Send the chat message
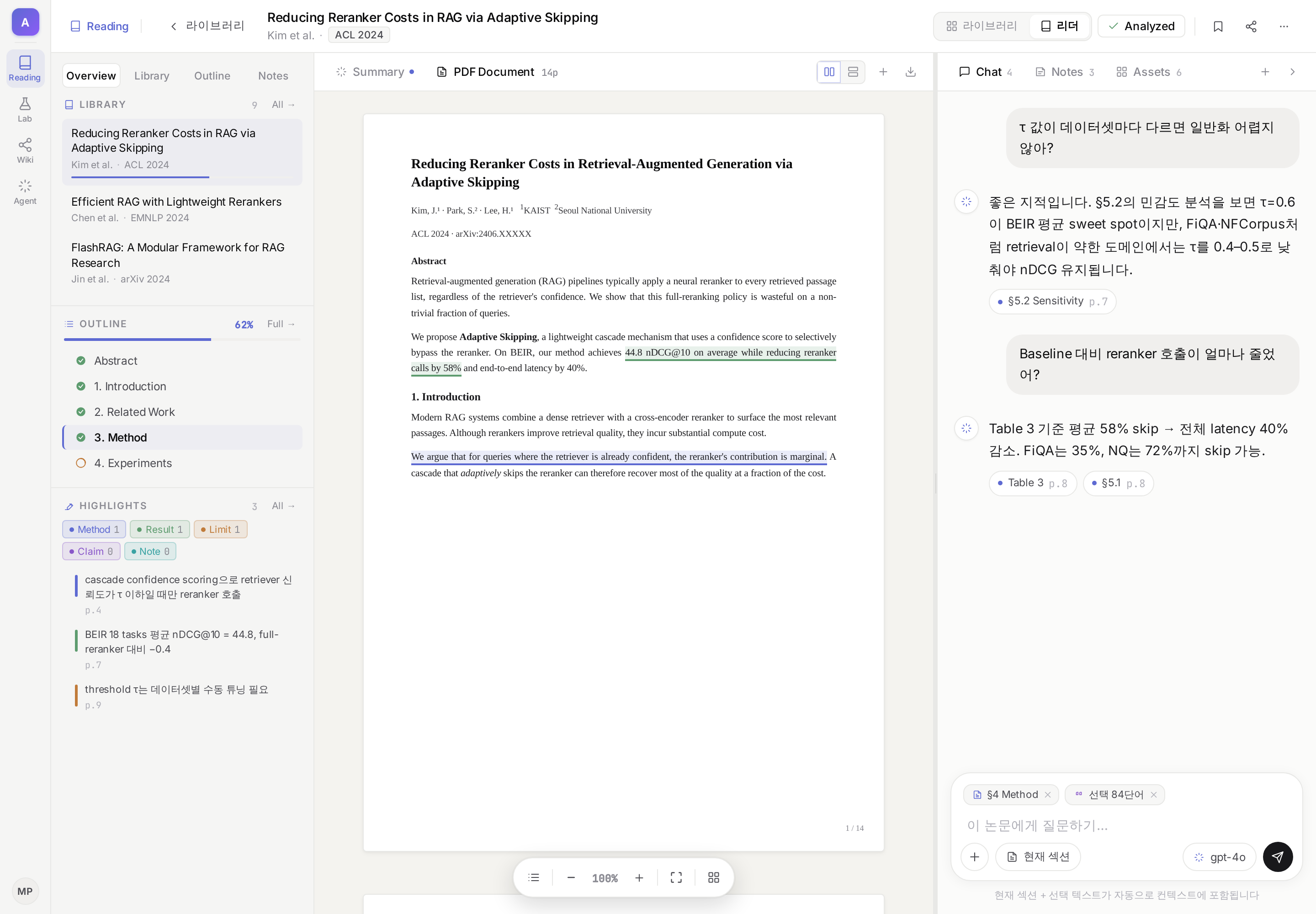Viewport: 1316px width, 914px height. point(1278,857)
